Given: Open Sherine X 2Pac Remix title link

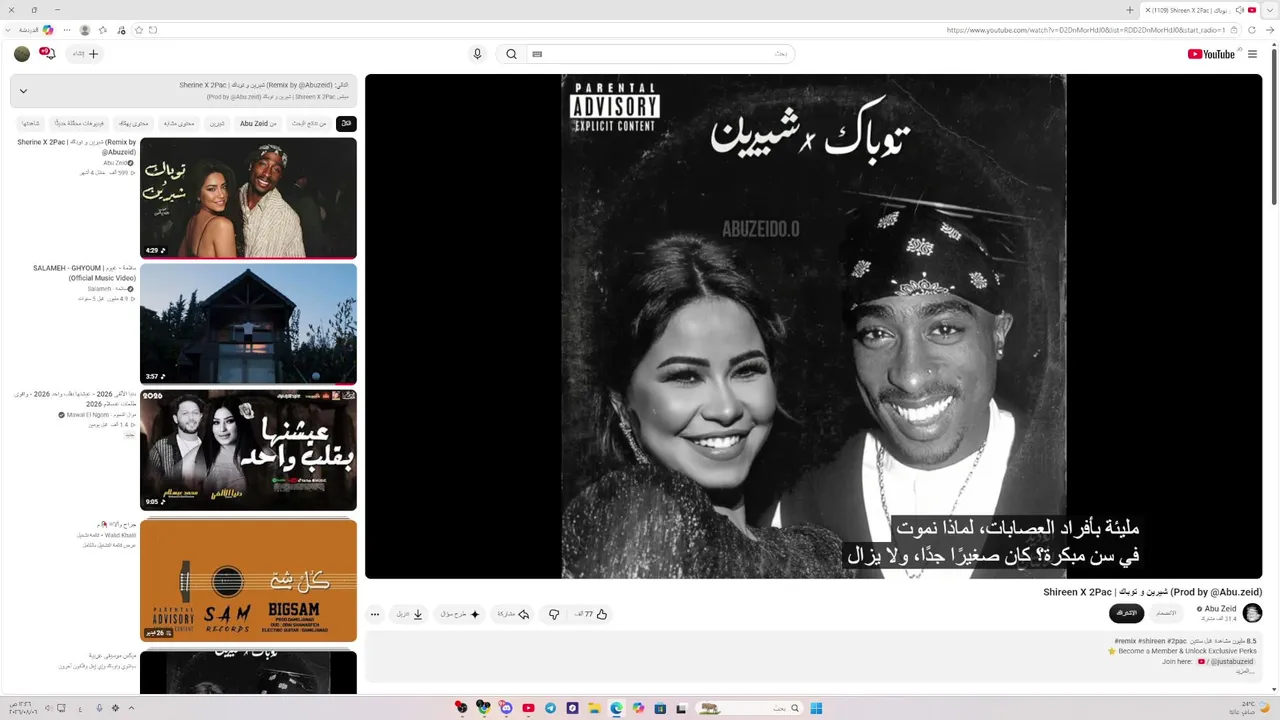Looking at the screenshot, I should click(77, 147).
